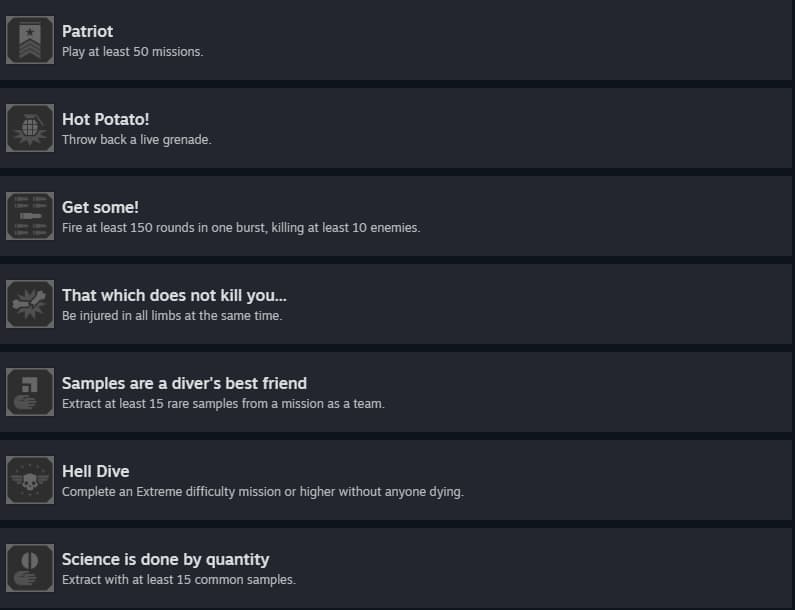This screenshot has height=610, width=795.
Task: Select the Hot Potato! title
Action: (x=106, y=119)
